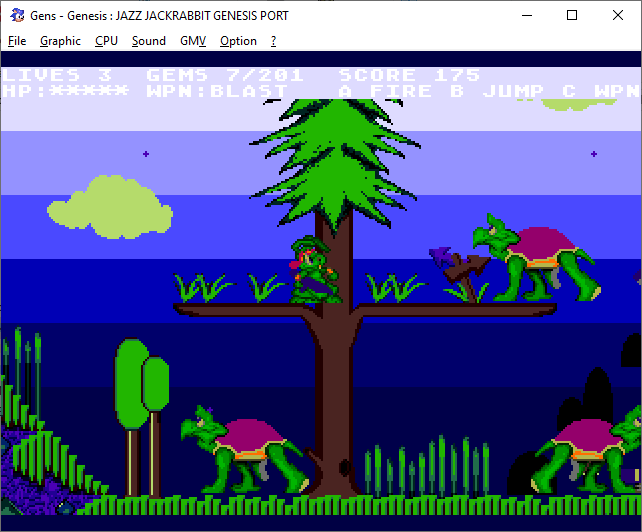The width and height of the screenshot is (642, 532).
Task: Click the 'HP:' health indicator text
Action: 66,91
